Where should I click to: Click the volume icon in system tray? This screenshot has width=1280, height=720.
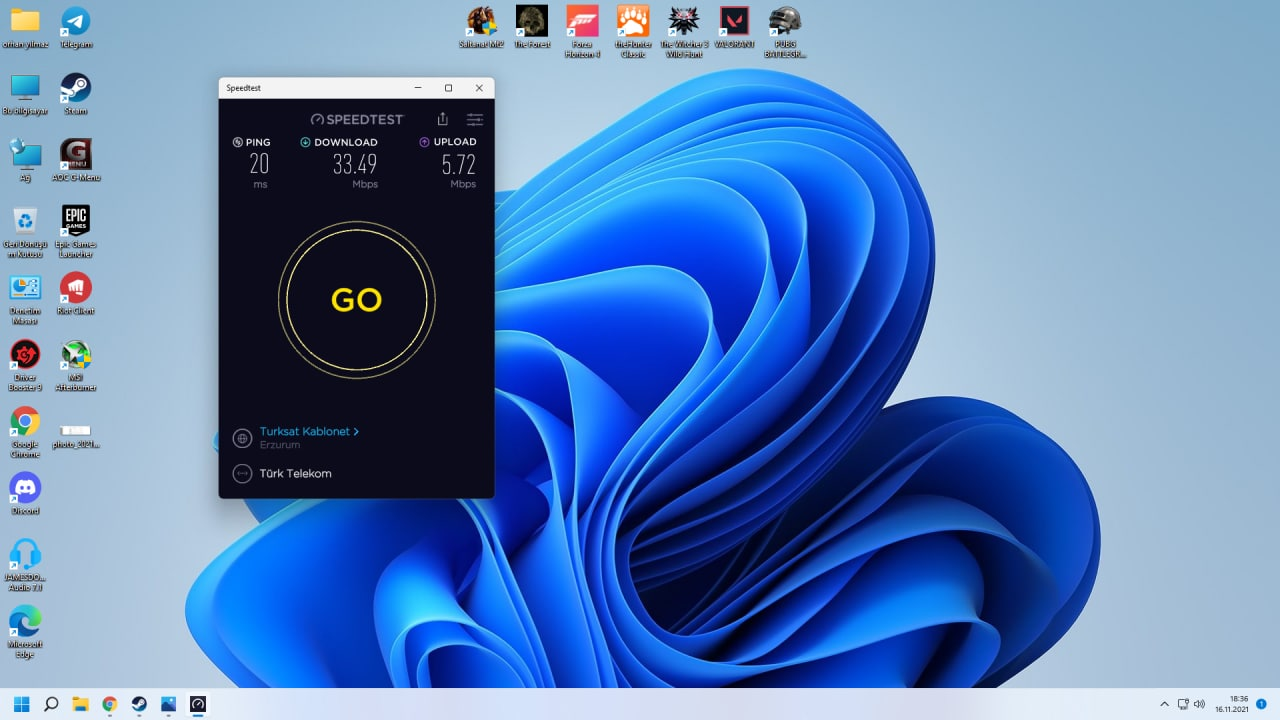click(1199, 704)
